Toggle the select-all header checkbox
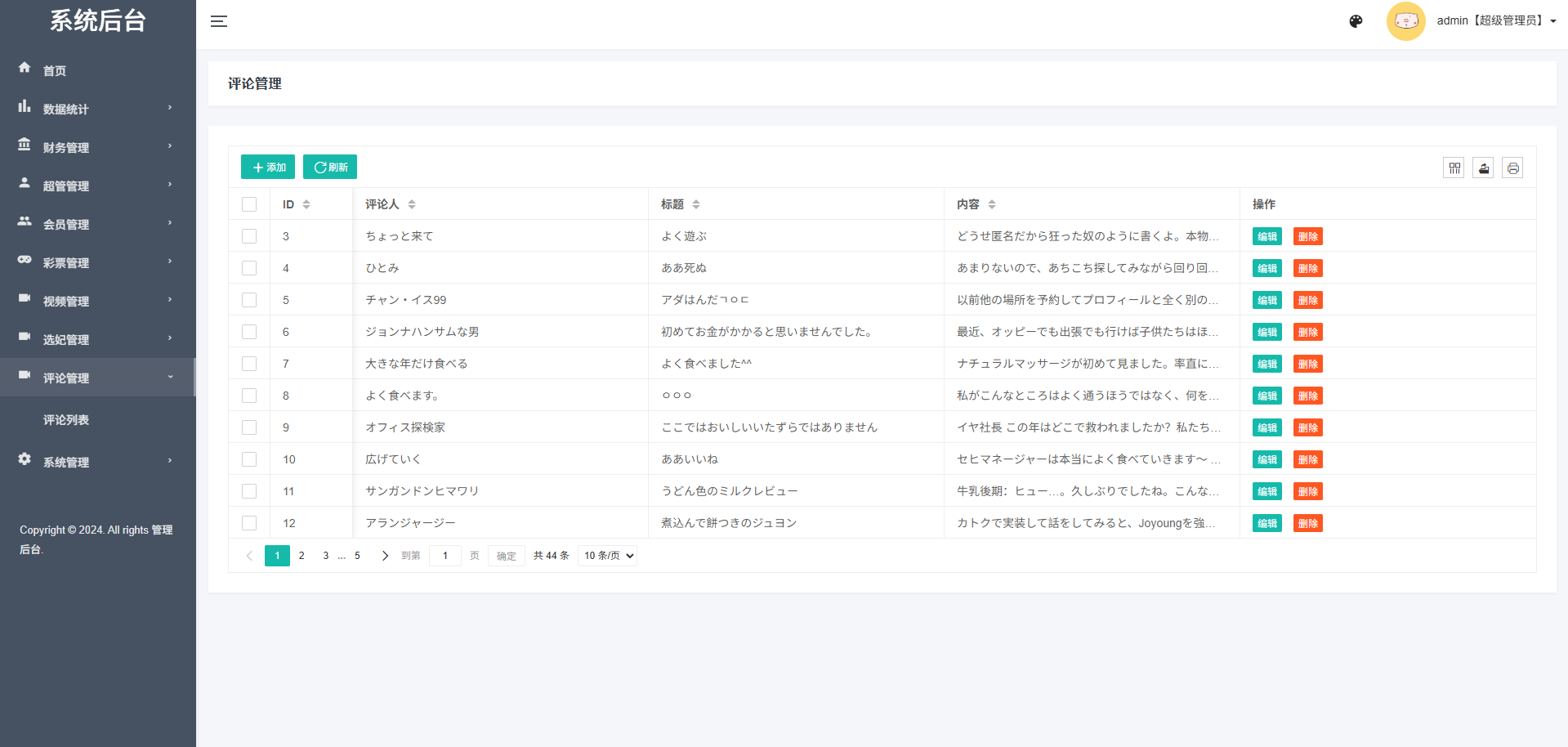The width and height of the screenshot is (1568, 747). [249, 204]
